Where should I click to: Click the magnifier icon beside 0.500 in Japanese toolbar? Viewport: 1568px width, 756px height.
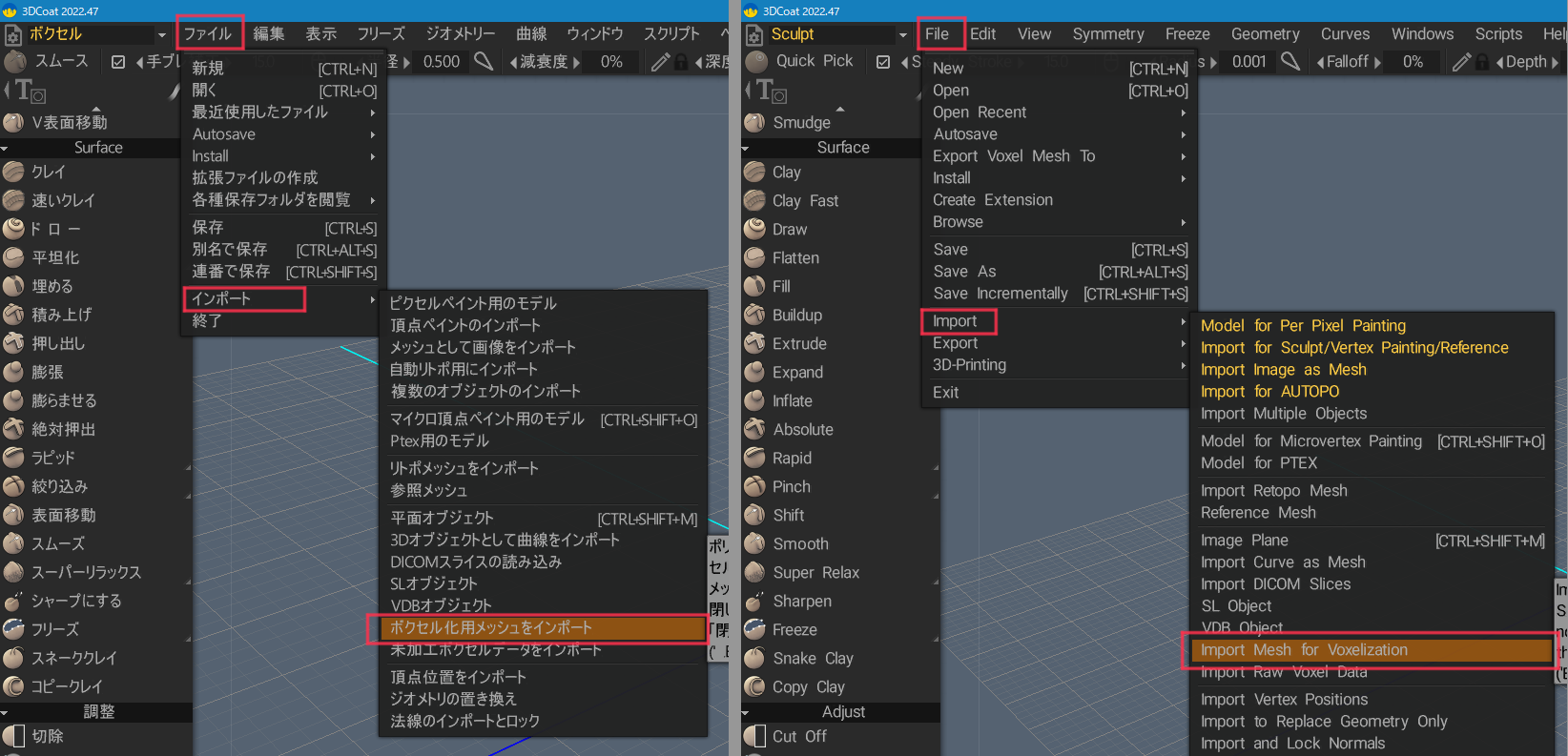point(485,62)
